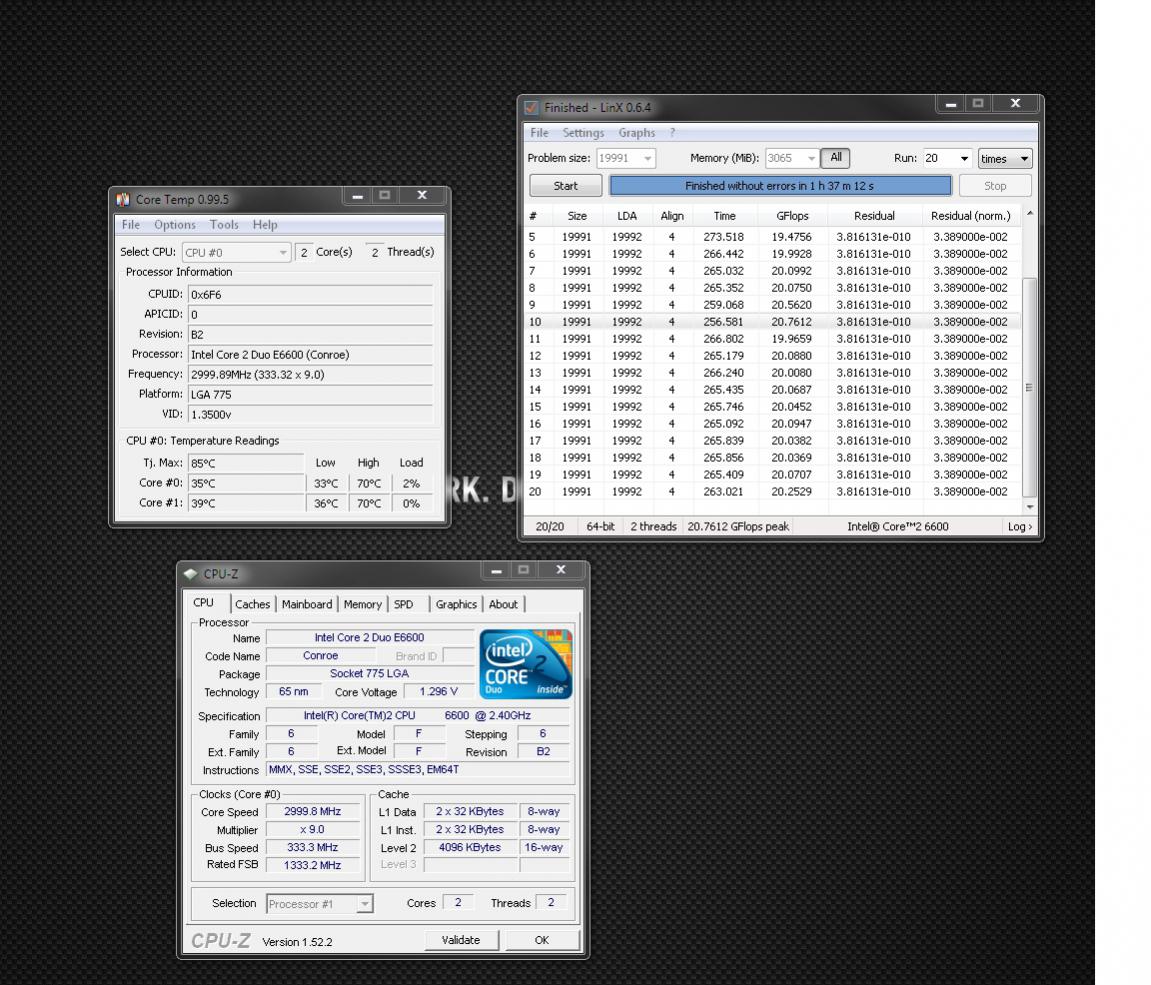Switch to the Memory tab in CPU-Z

point(363,604)
